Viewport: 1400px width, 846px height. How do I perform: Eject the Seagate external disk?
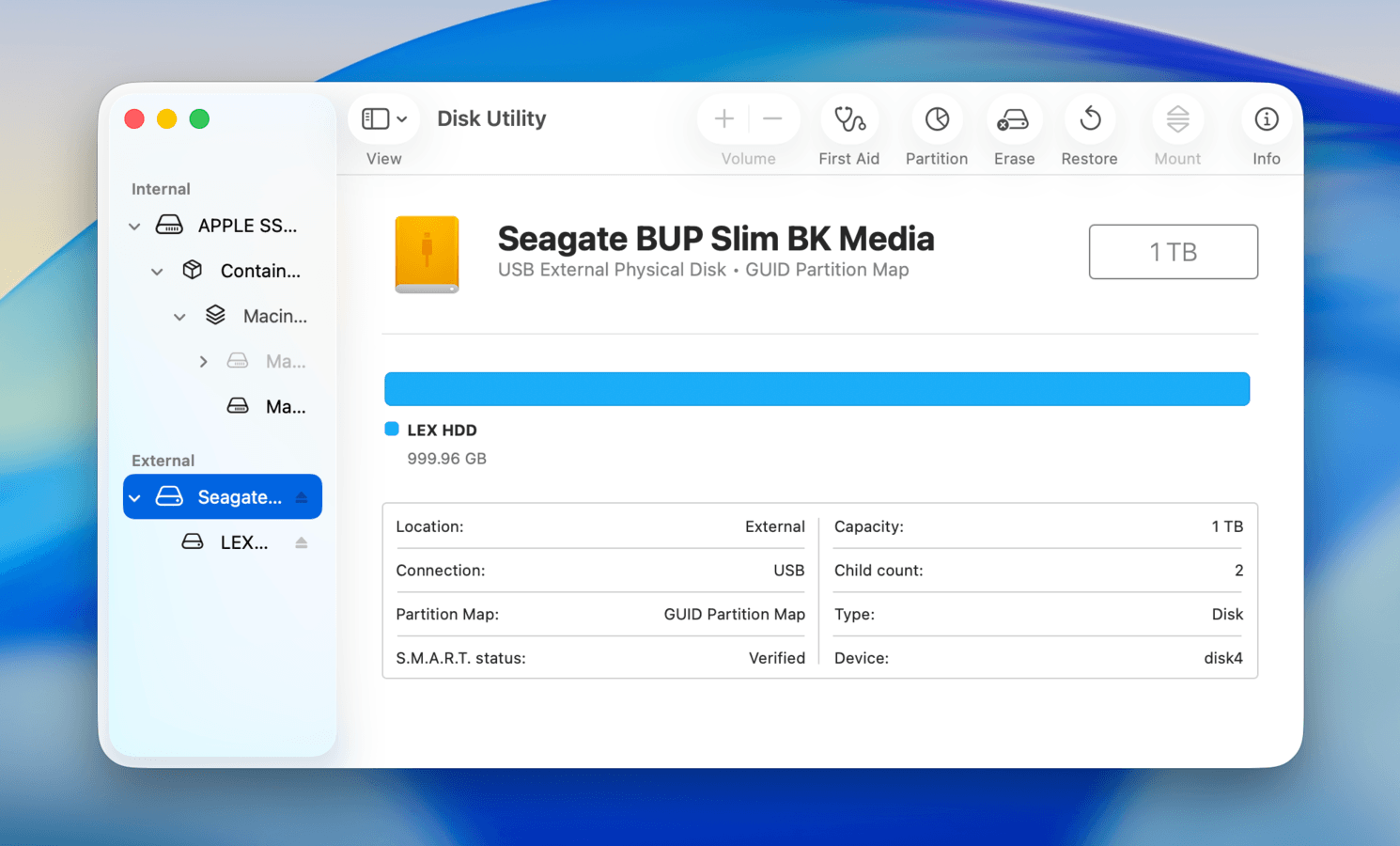pyautogui.click(x=302, y=497)
